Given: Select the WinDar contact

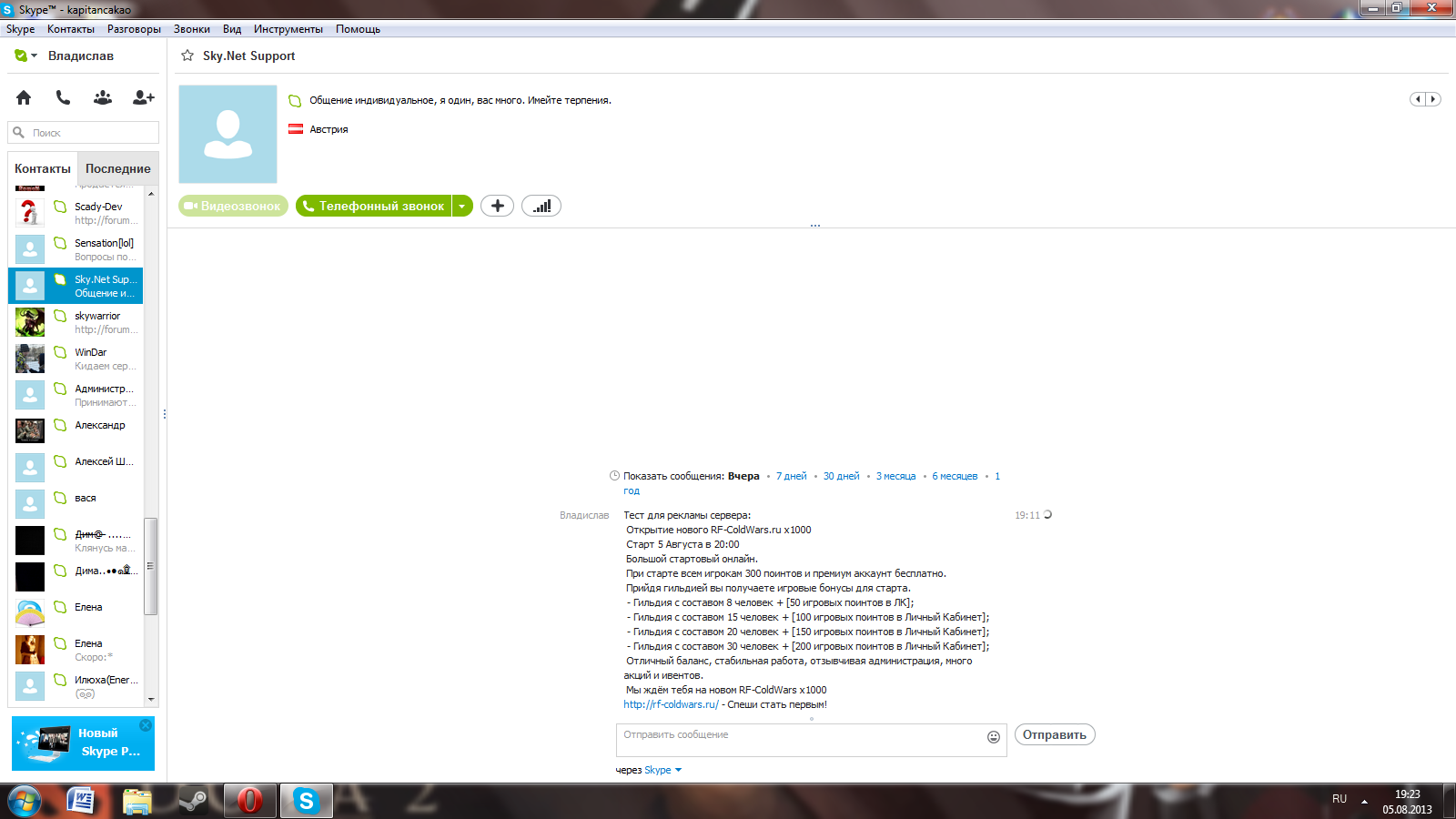Looking at the screenshot, I should click(x=76, y=359).
